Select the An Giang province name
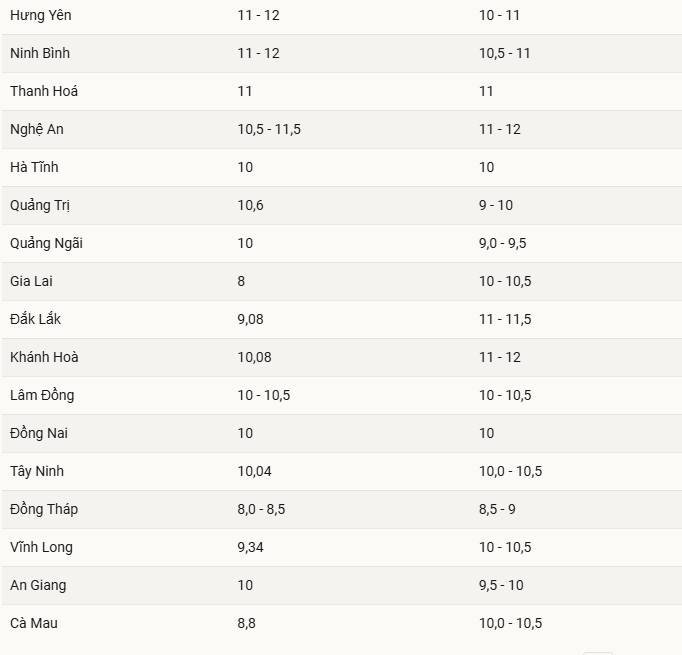 coord(38,585)
